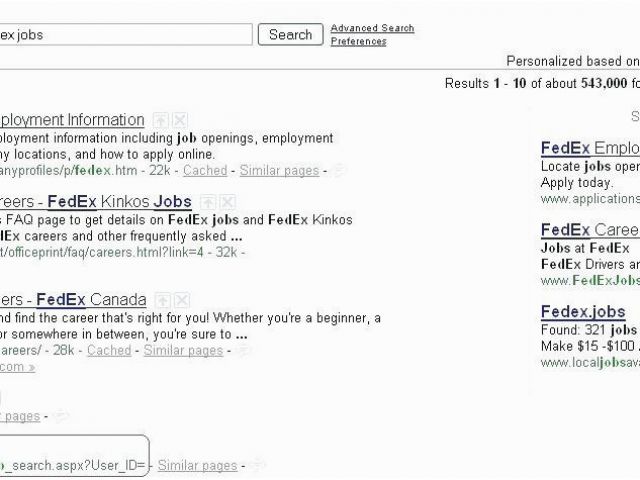This screenshot has width=640, height=480.
Task: Open Cached version of Employment Information result
Action: click(205, 170)
